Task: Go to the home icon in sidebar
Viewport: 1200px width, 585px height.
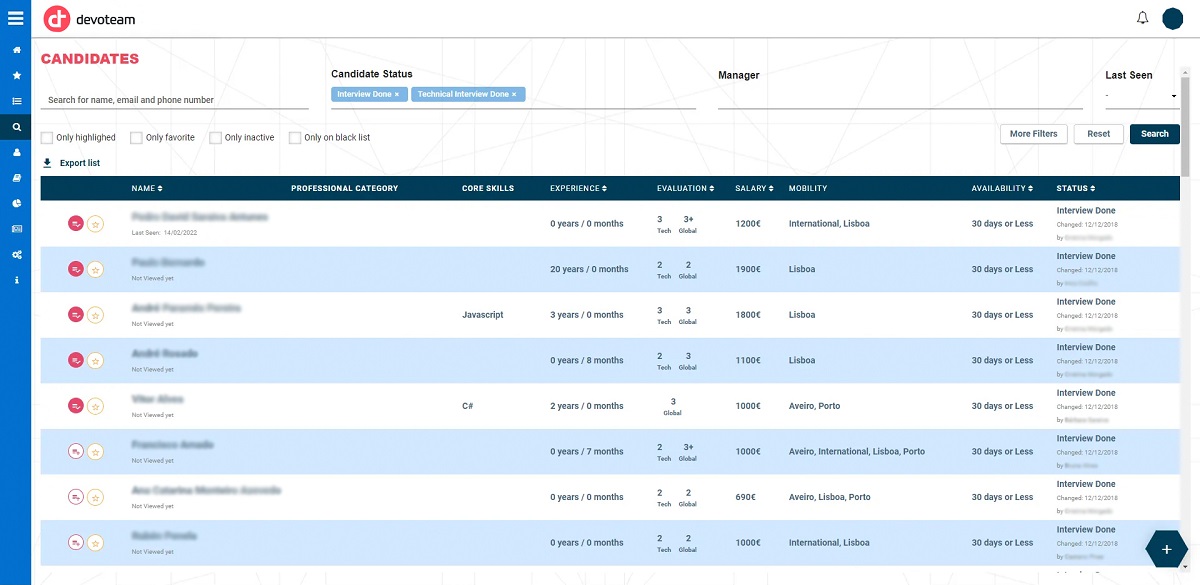Action: click(x=16, y=49)
